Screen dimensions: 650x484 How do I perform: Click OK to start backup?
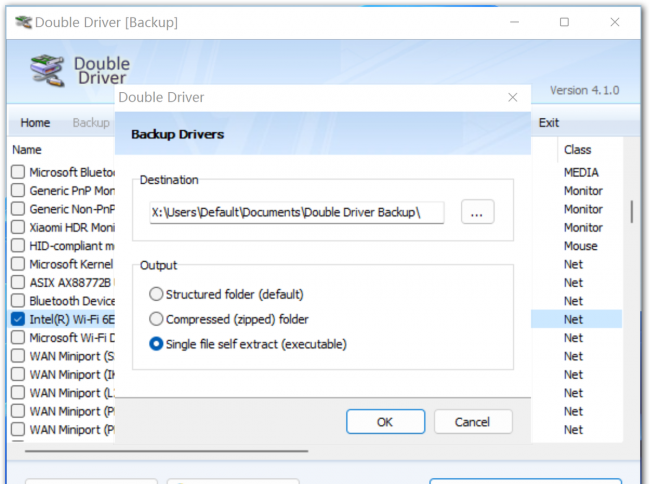tap(386, 422)
